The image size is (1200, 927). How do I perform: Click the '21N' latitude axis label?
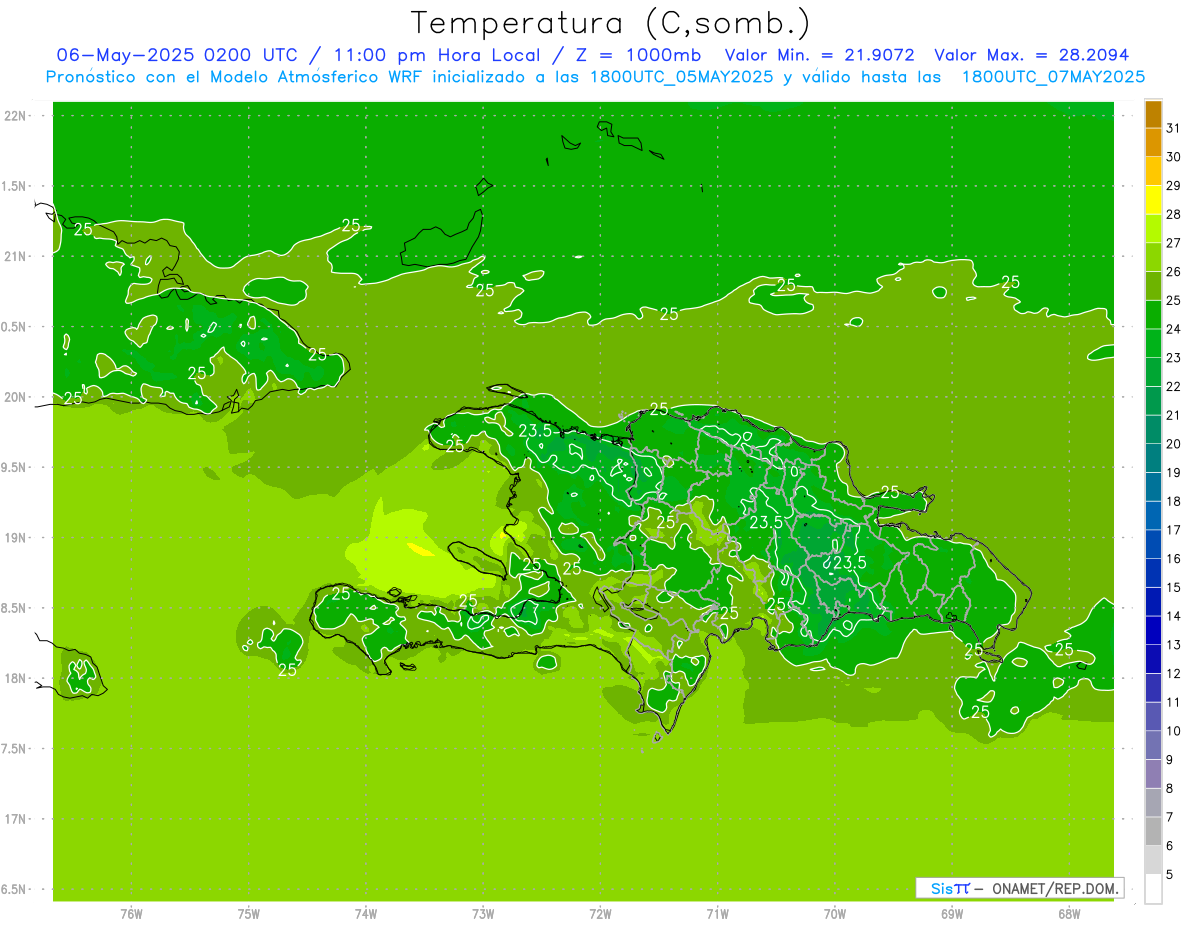coord(15,256)
